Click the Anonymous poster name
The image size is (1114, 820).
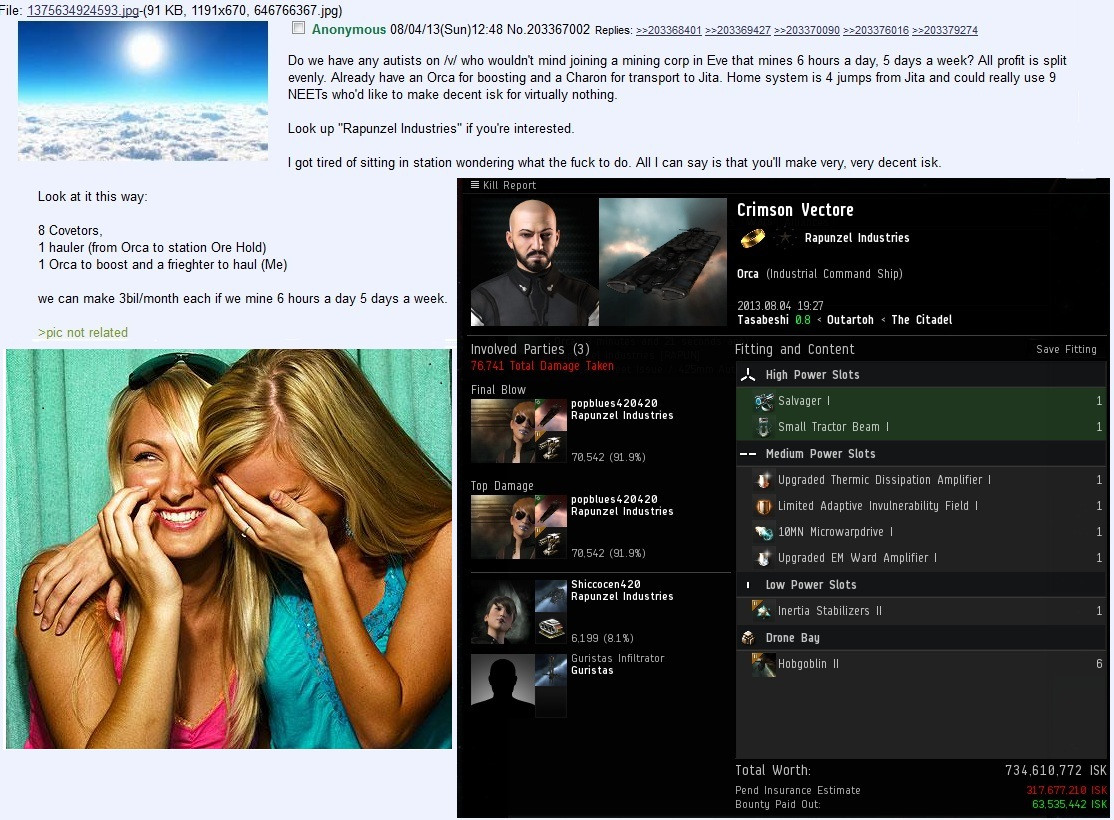348,29
